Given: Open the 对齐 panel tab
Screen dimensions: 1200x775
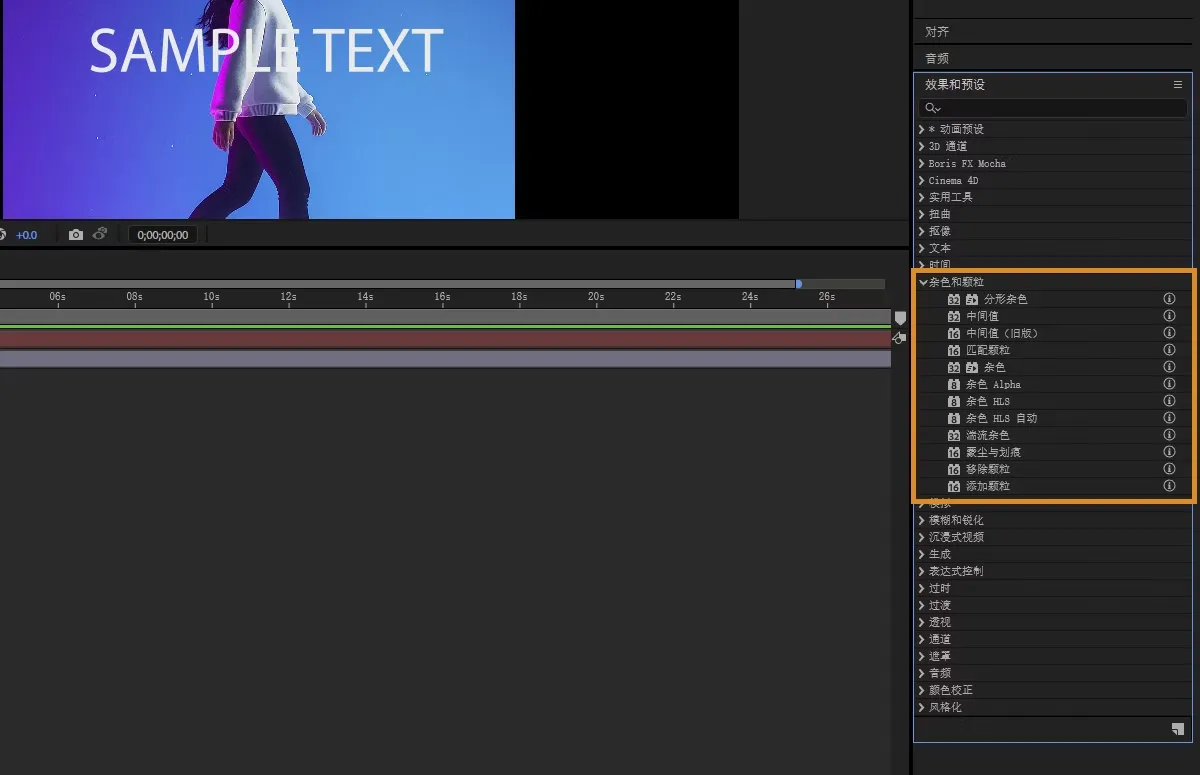Looking at the screenshot, I should [937, 32].
